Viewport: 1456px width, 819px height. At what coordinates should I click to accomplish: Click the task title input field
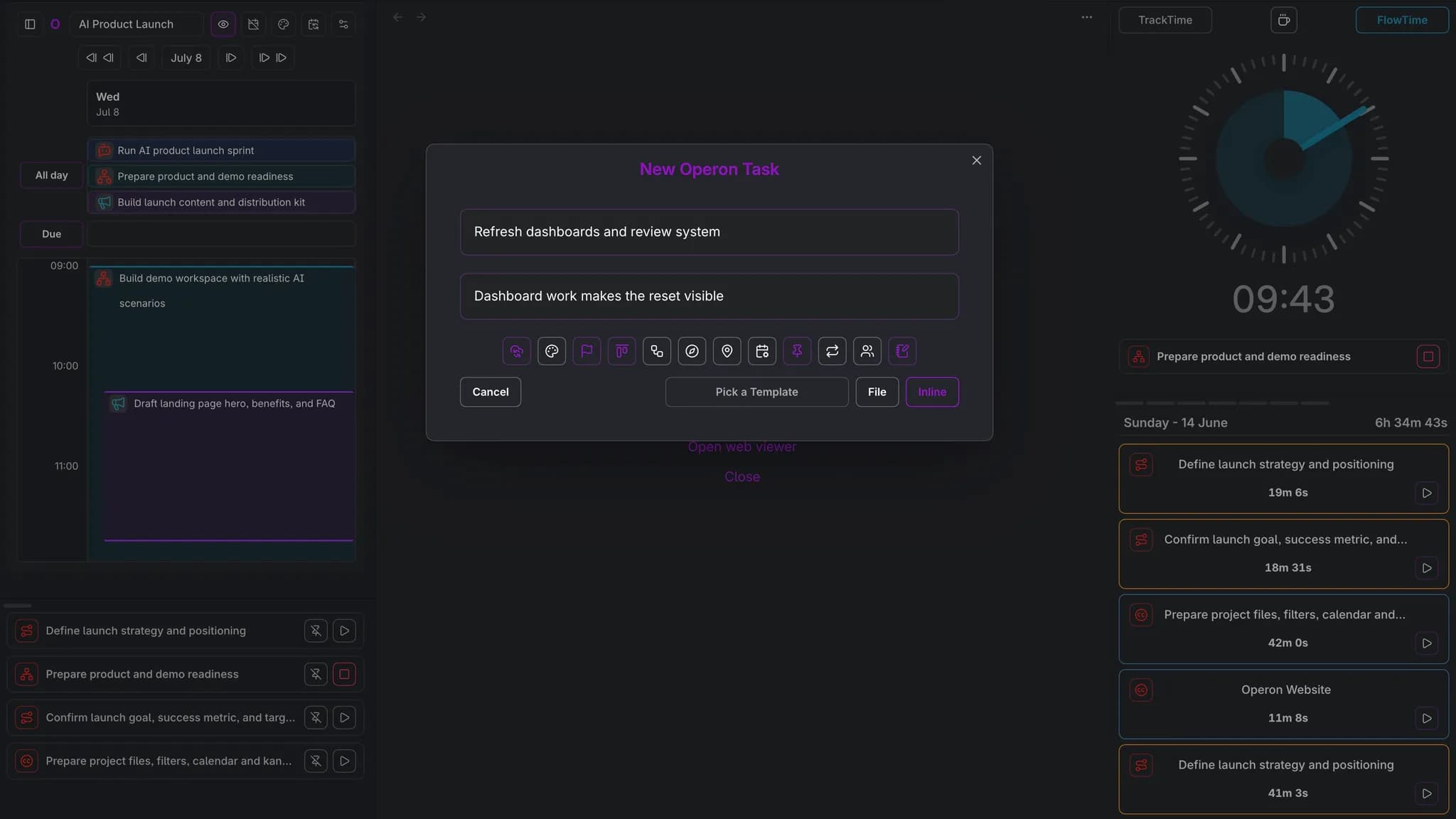709,232
